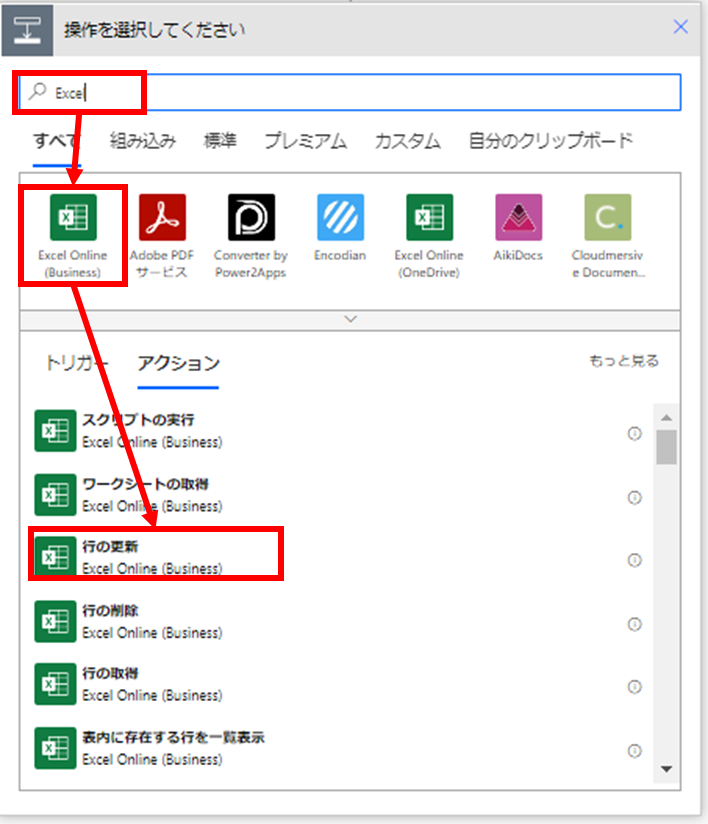Switch to the すべて tab
The image size is (708, 824).
(x=57, y=140)
